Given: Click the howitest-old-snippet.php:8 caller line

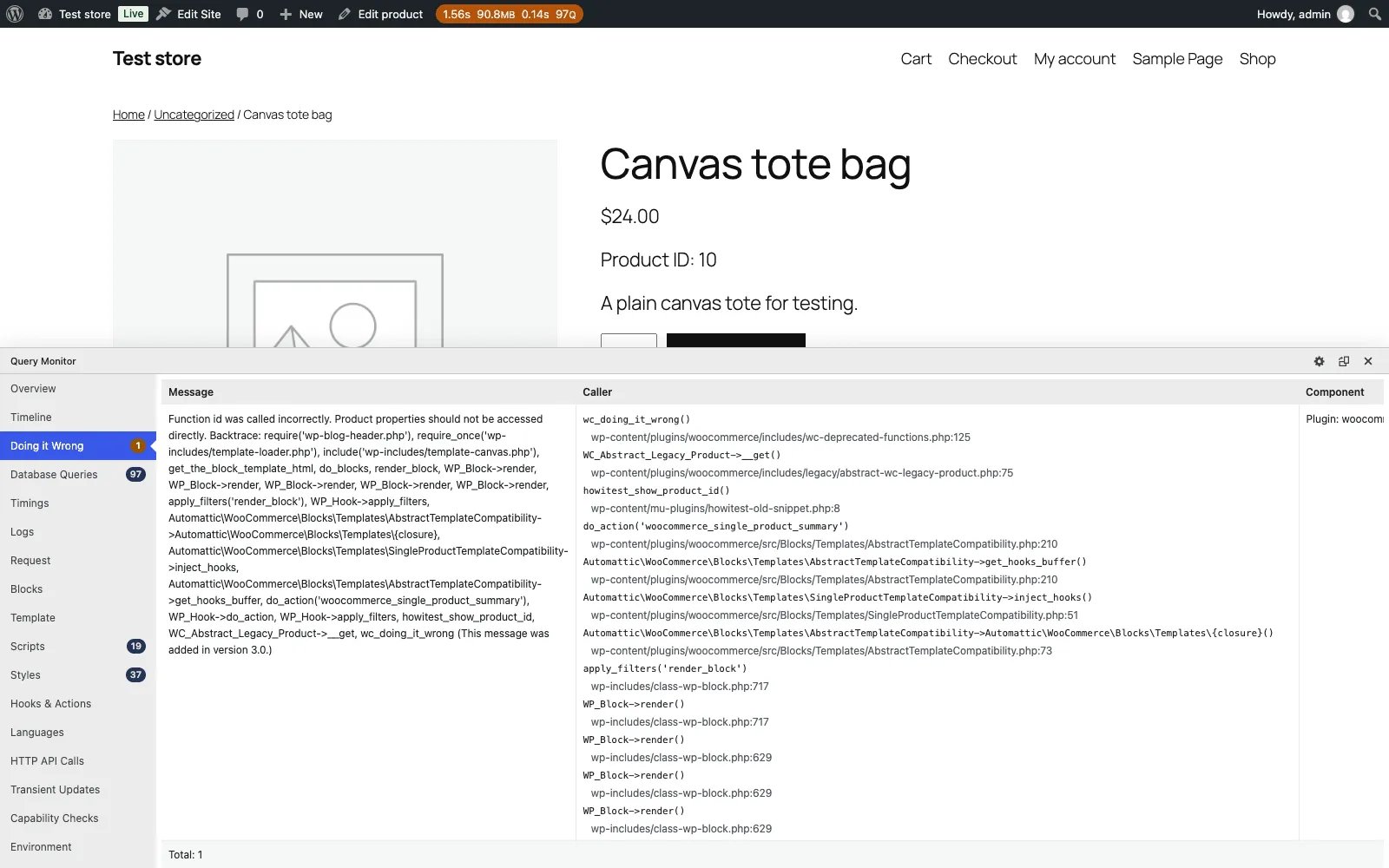Looking at the screenshot, I should (715, 509).
